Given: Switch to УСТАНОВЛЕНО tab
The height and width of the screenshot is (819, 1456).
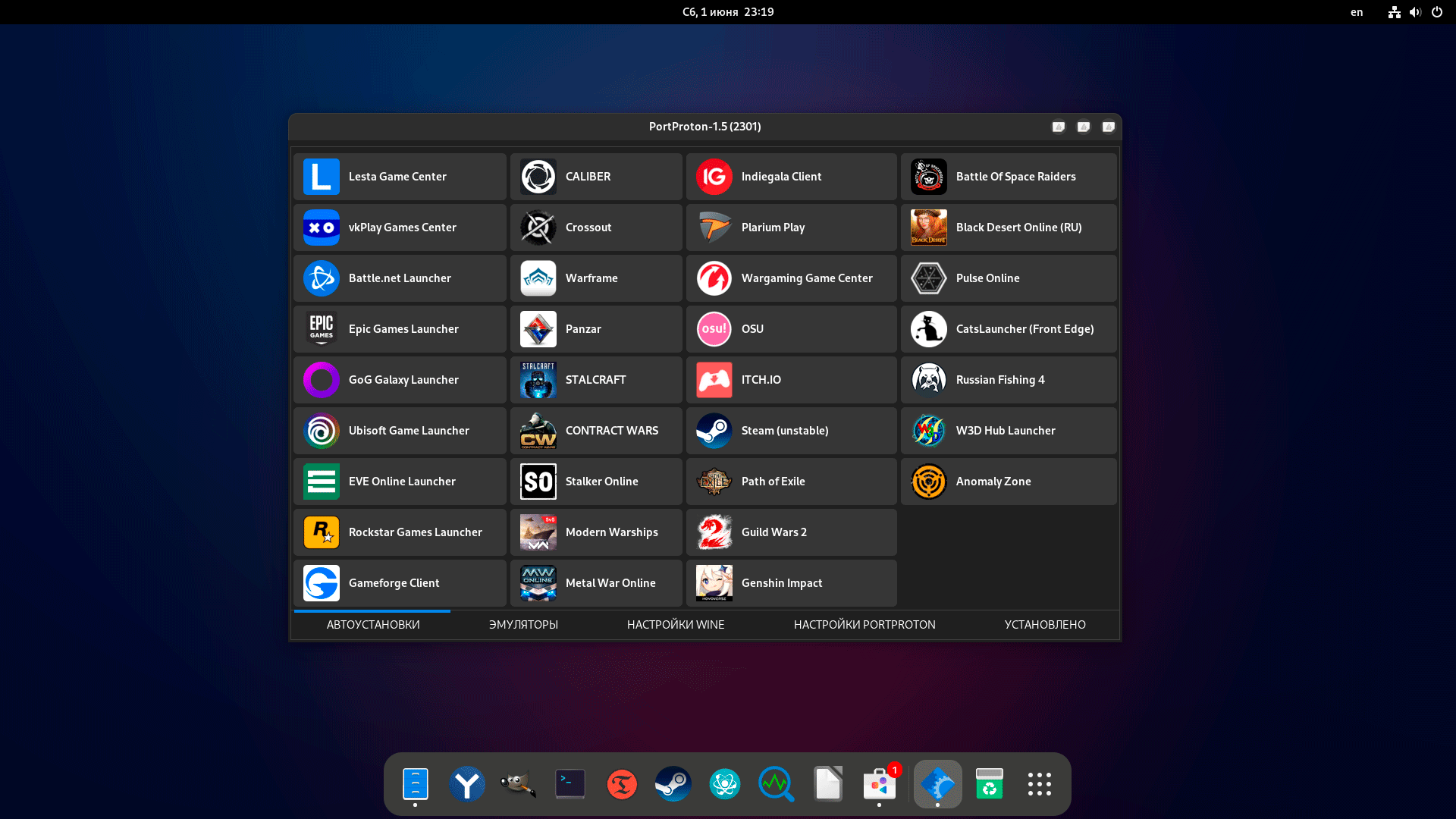Looking at the screenshot, I should [1044, 623].
